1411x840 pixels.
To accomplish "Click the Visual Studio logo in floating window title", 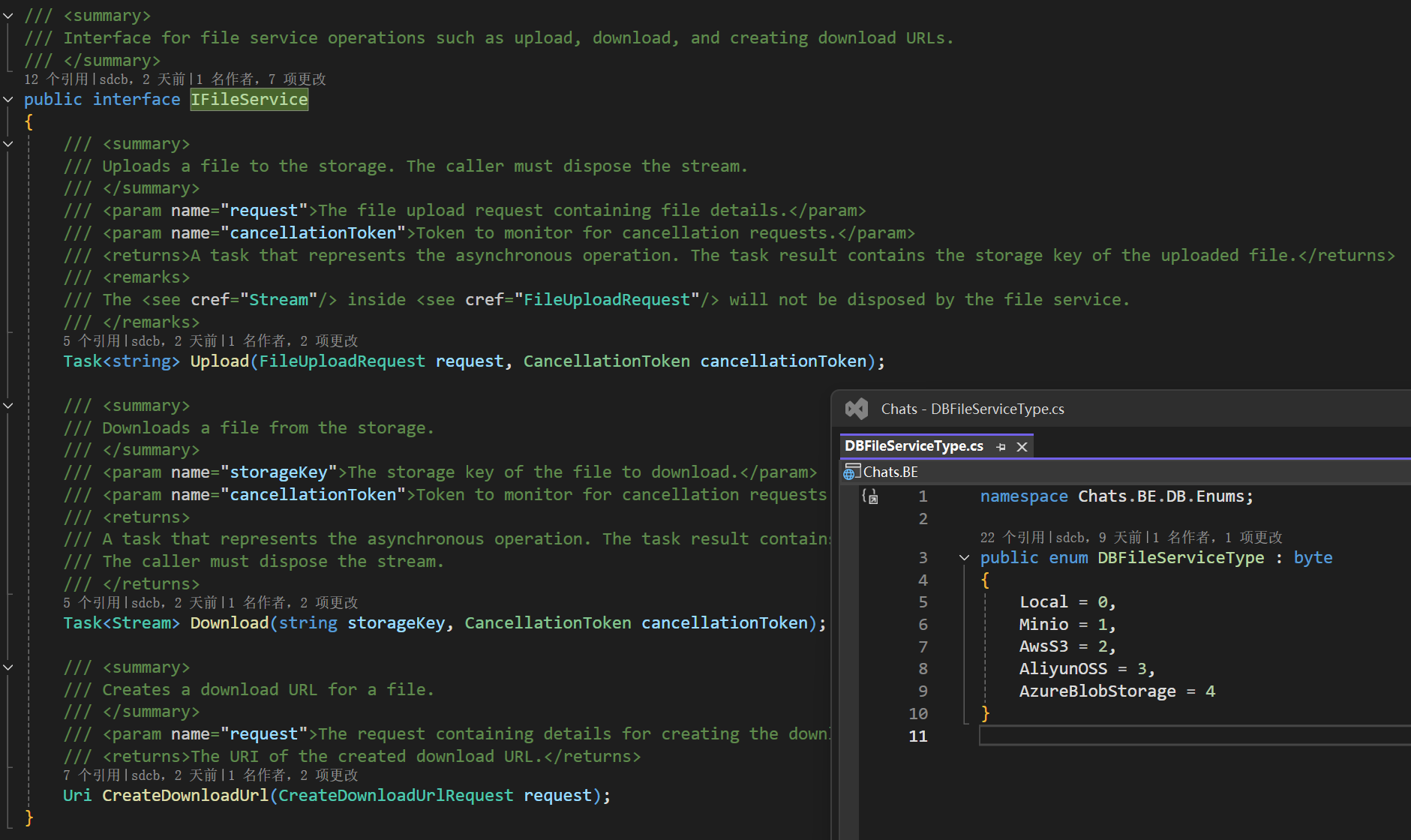I will click(857, 409).
